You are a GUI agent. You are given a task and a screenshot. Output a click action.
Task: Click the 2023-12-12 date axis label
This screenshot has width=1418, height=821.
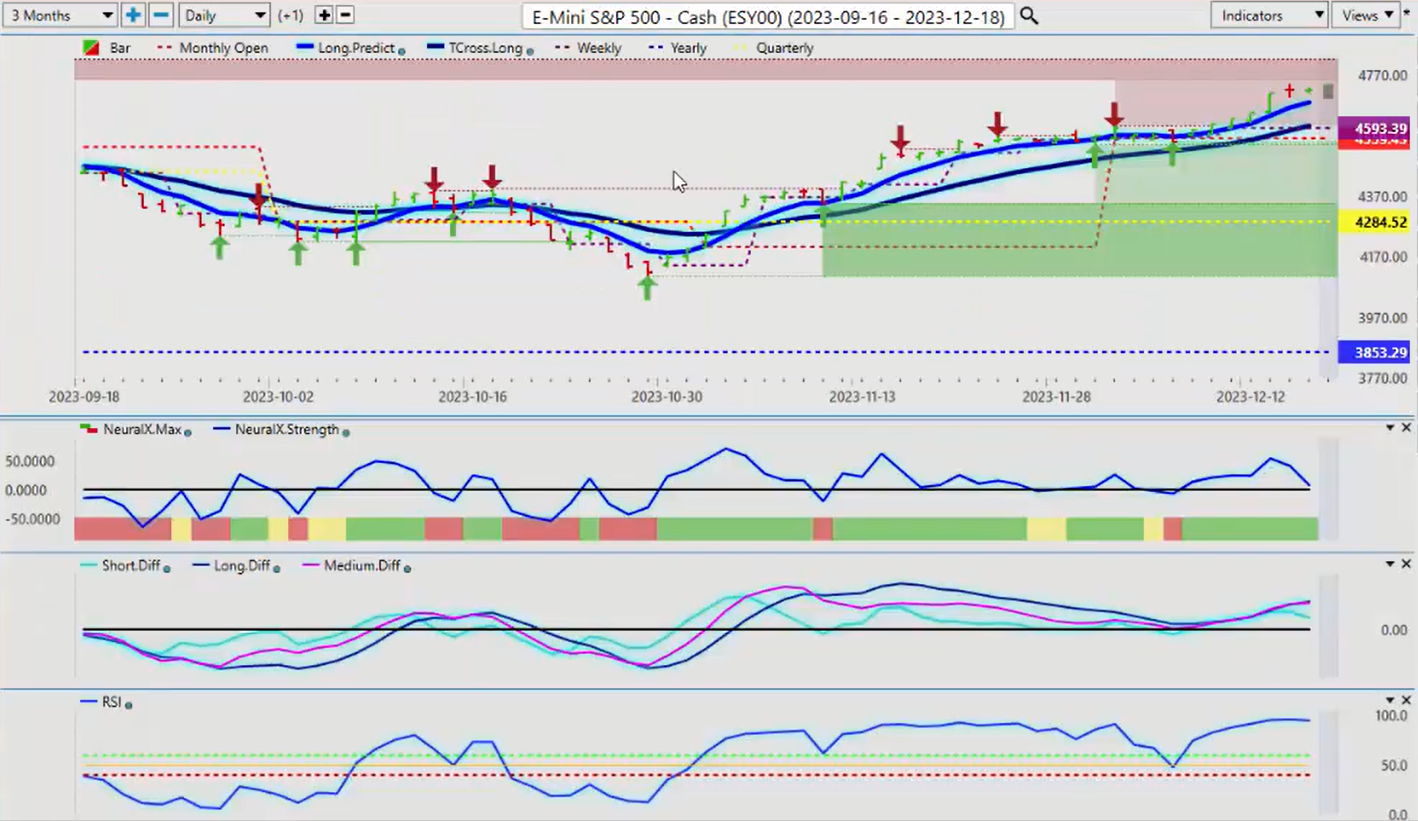[1251, 396]
